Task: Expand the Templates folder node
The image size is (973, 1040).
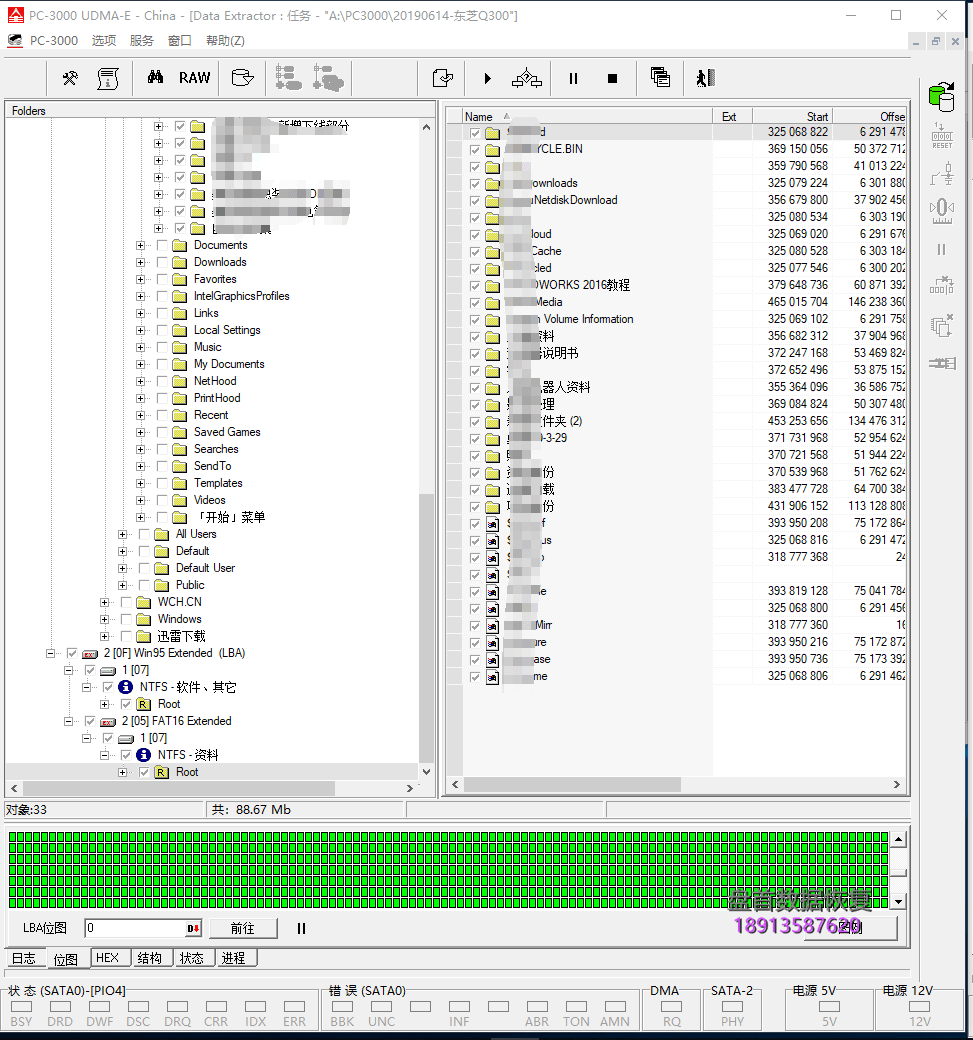Action: coord(140,484)
